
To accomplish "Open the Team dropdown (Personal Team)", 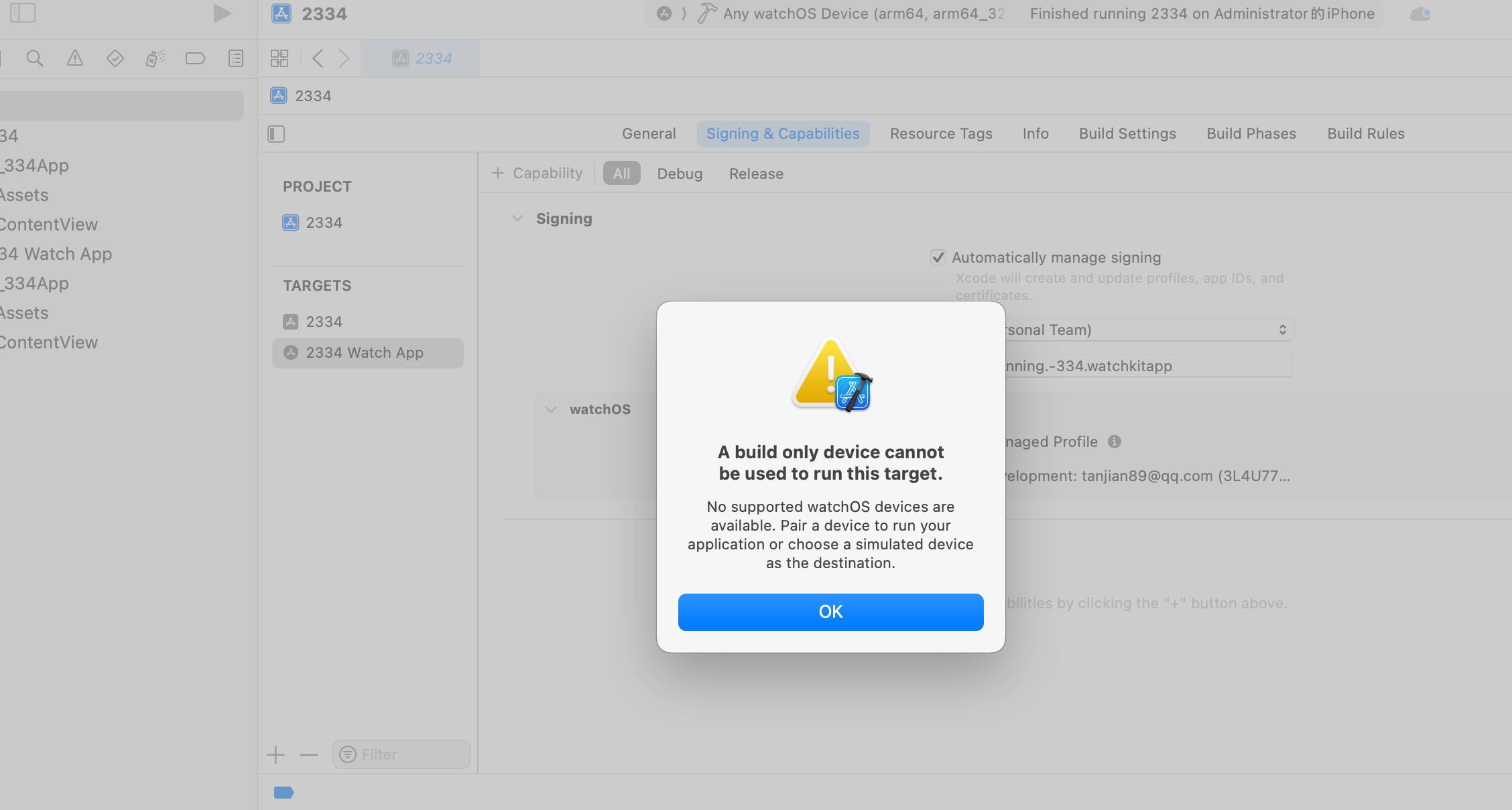I will coord(1149,330).
